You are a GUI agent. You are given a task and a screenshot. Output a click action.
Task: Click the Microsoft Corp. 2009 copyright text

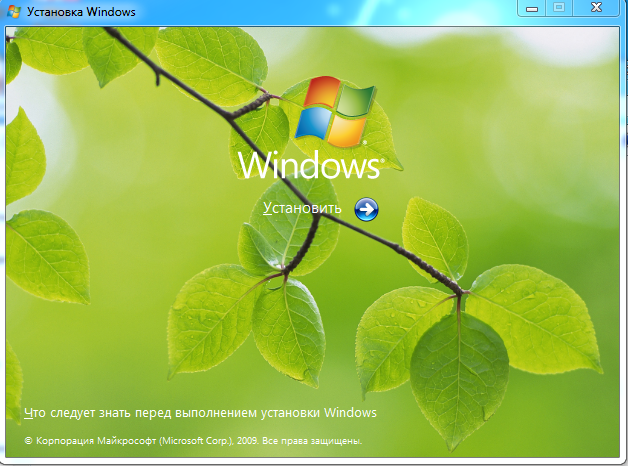pyautogui.click(x=193, y=441)
